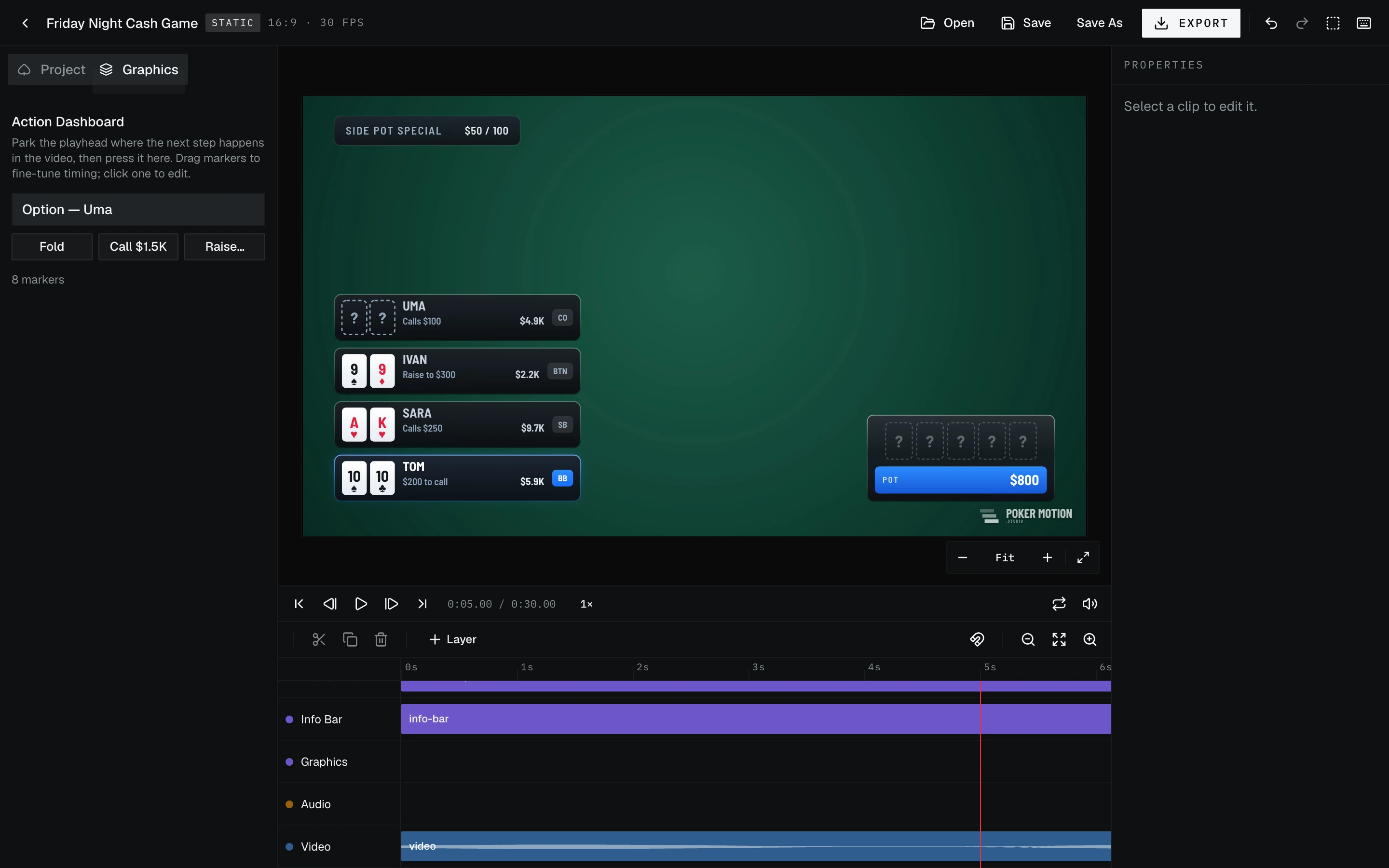Choose Call $1.5K for Uma
This screenshot has height=868, width=1389.
click(138, 247)
